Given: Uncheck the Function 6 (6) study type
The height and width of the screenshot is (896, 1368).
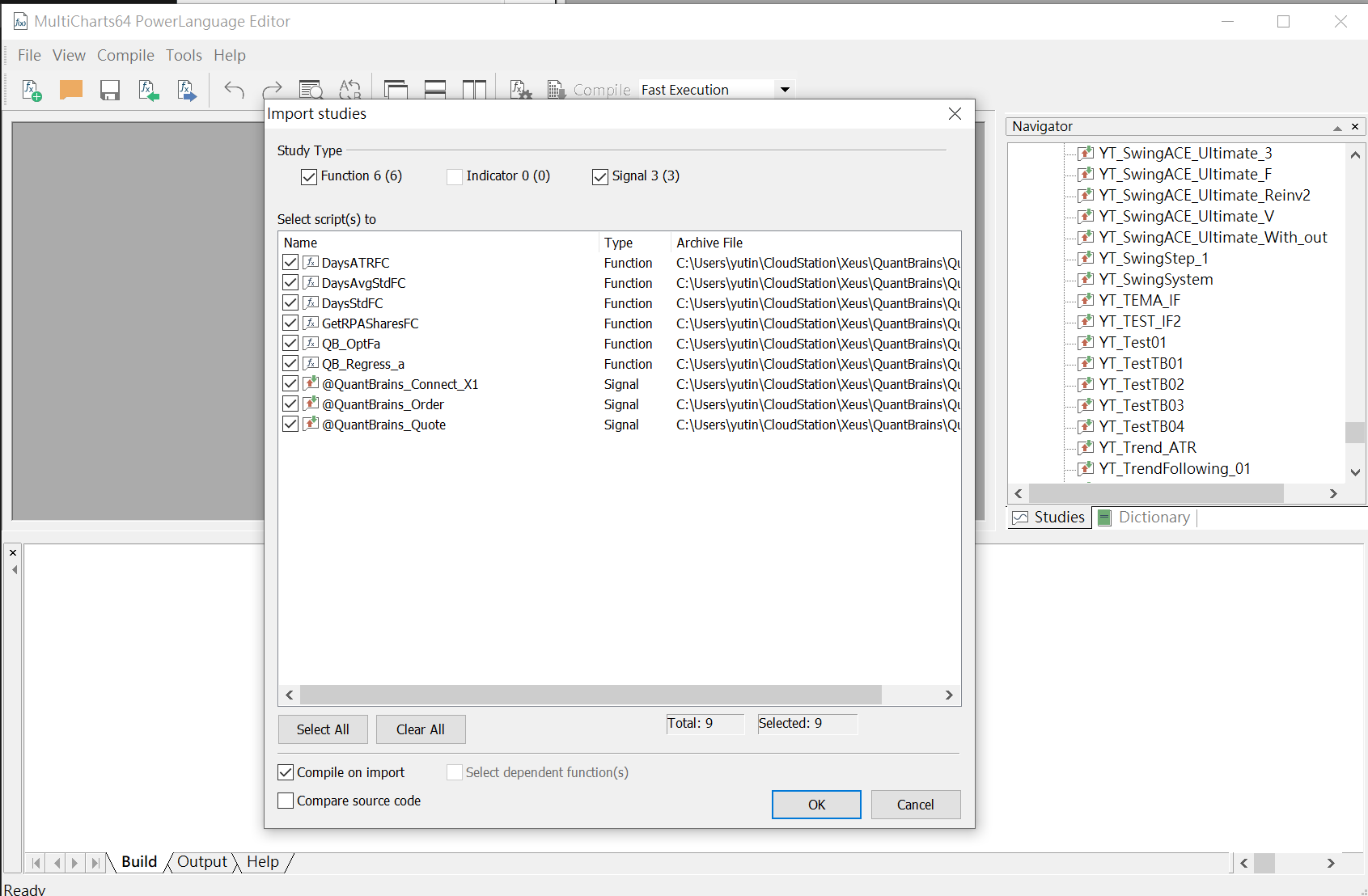Looking at the screenshot, I should [309, 177].
